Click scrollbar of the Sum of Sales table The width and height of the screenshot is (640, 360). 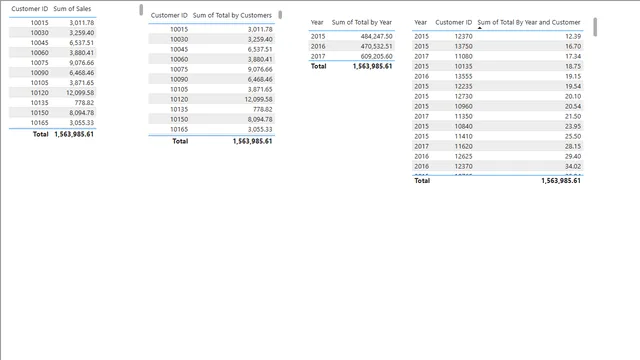(141, 9)
